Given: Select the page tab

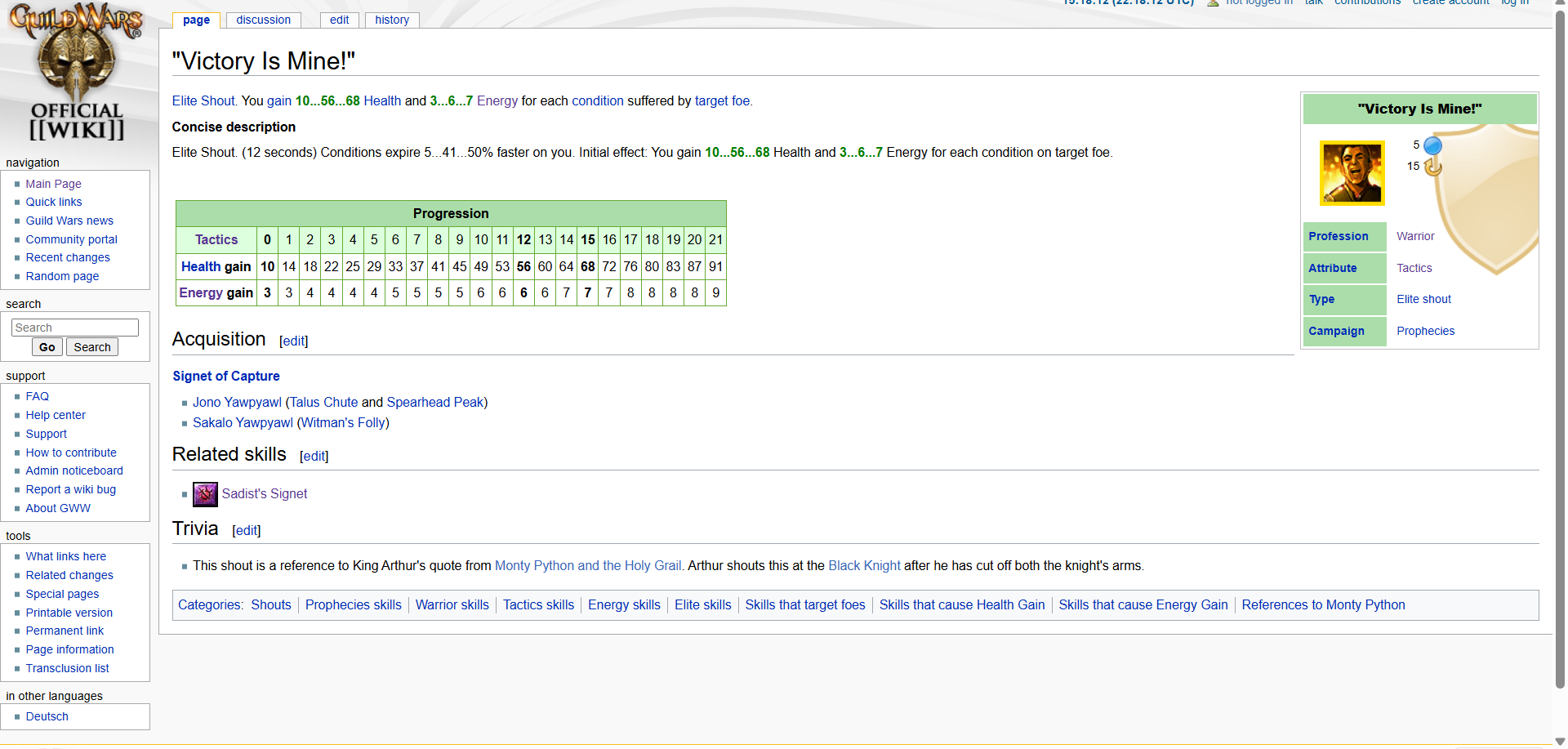Looking at the screenshot, I should [x=196, y=20].
